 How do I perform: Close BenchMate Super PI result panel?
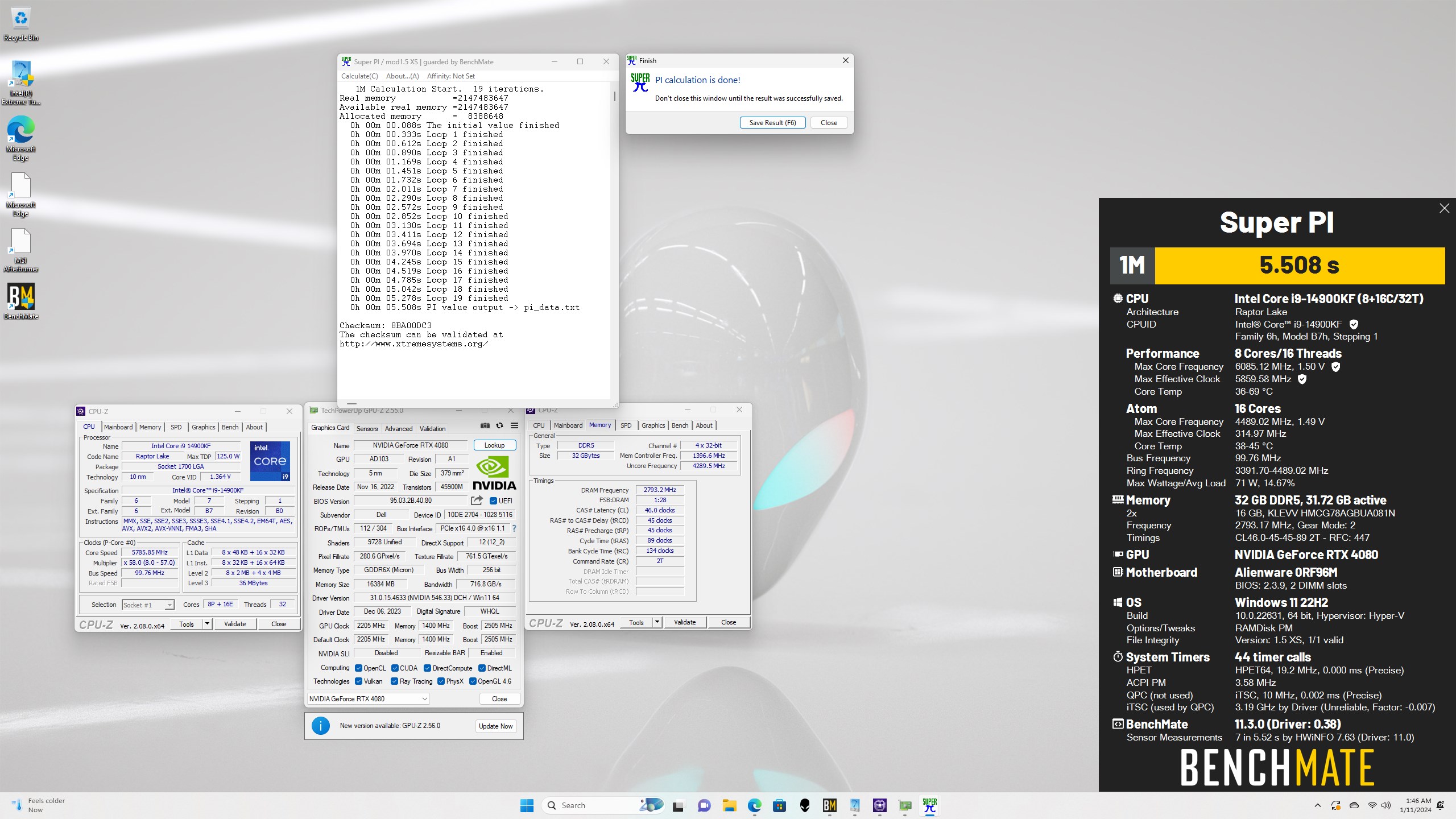coord(1444,209)
